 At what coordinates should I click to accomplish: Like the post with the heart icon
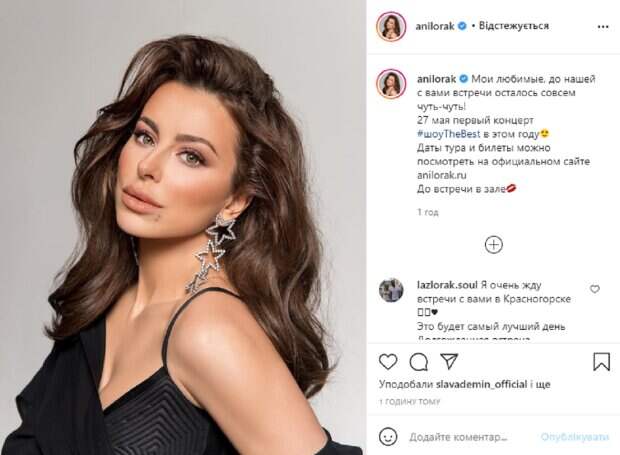click(x=388, y=361)
